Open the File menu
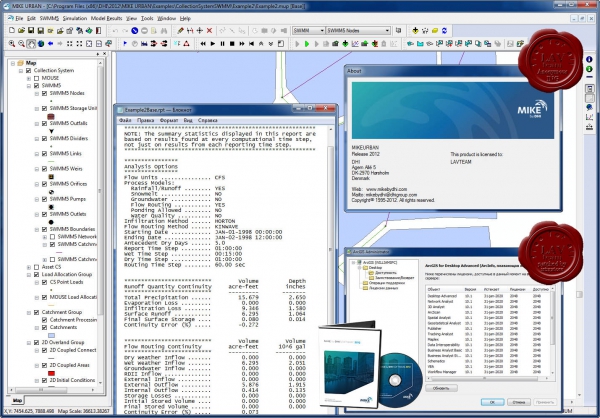 (x=19, y=18)
